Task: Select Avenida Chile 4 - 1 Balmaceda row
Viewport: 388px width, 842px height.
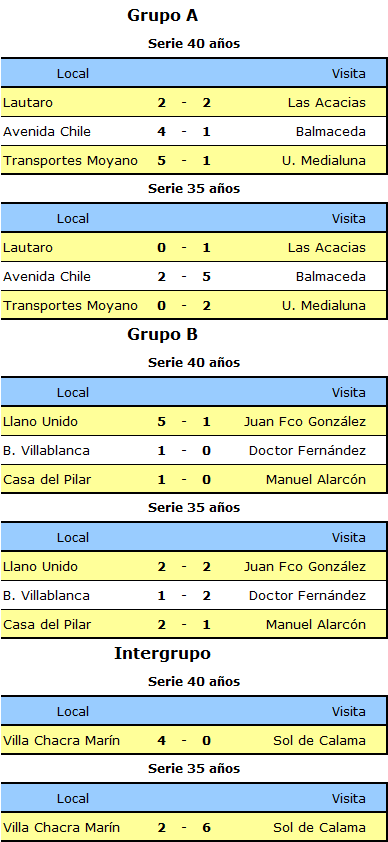Action: coord(194,131)
